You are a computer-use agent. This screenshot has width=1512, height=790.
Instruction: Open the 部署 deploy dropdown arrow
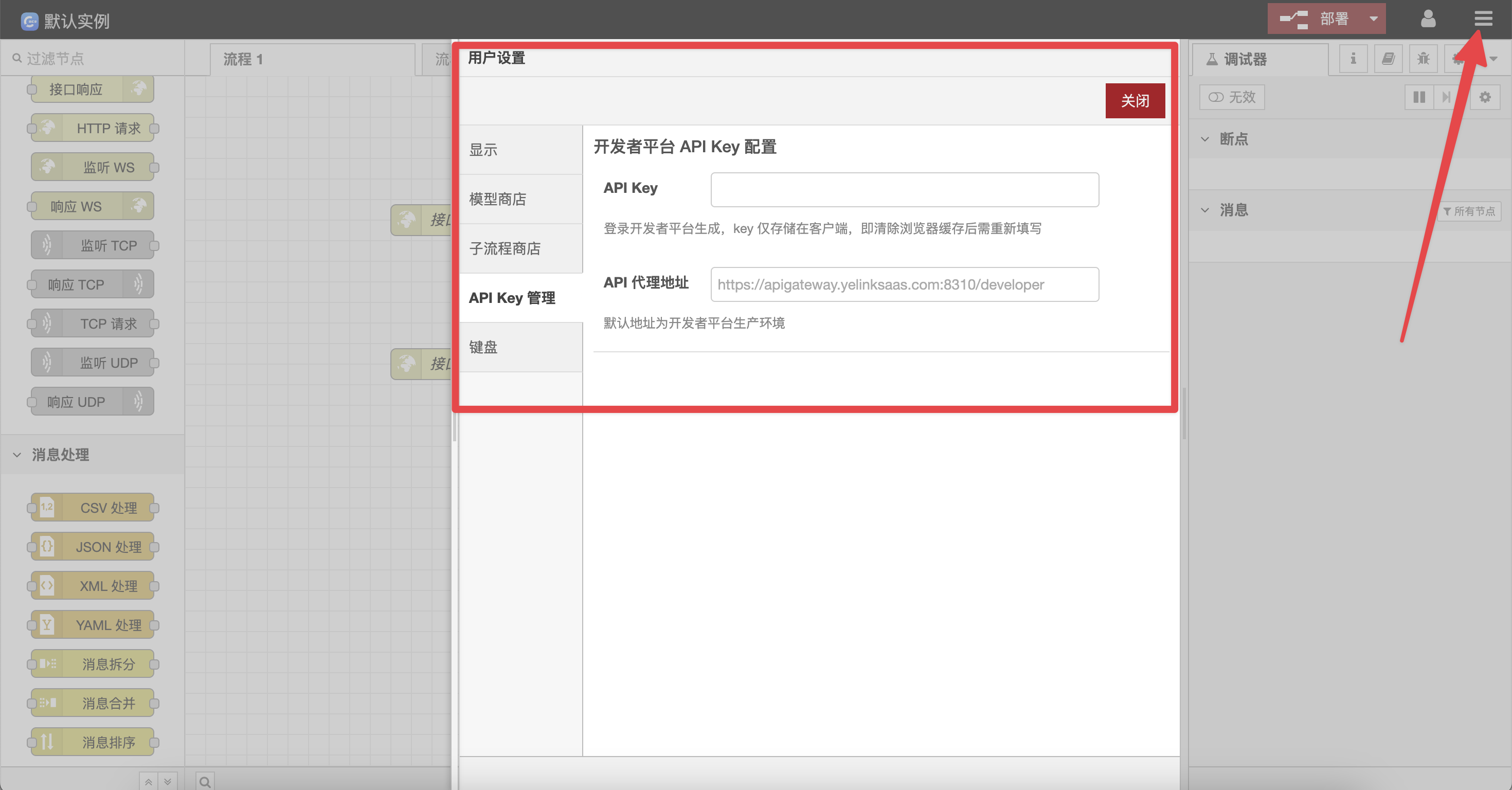(x=1373, y=19)
